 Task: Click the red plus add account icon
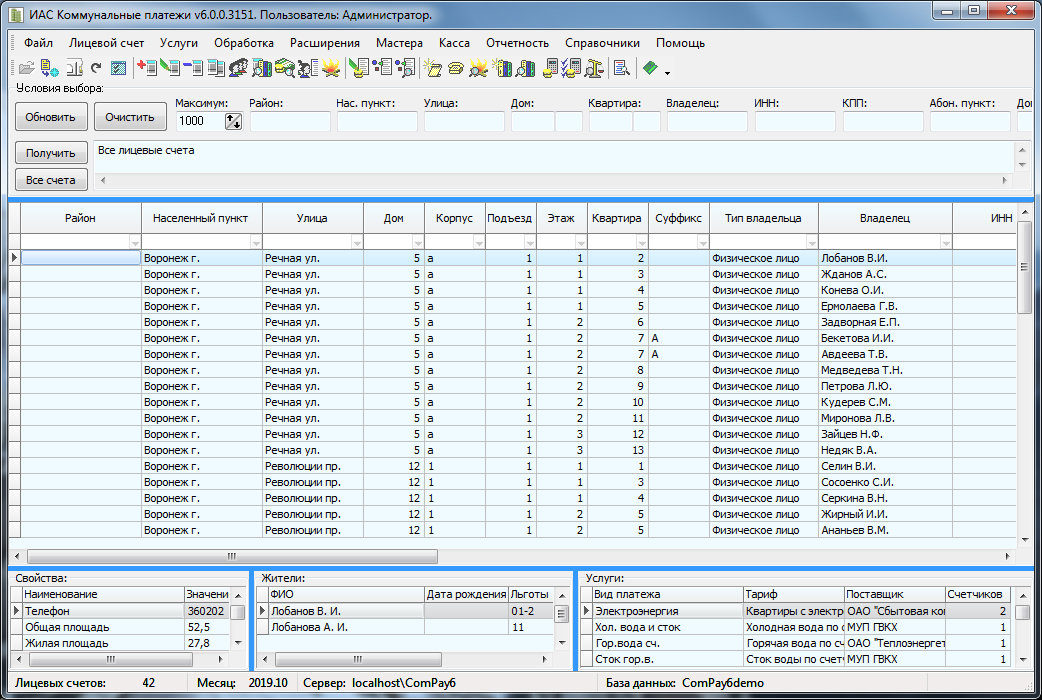coord(148,68)
